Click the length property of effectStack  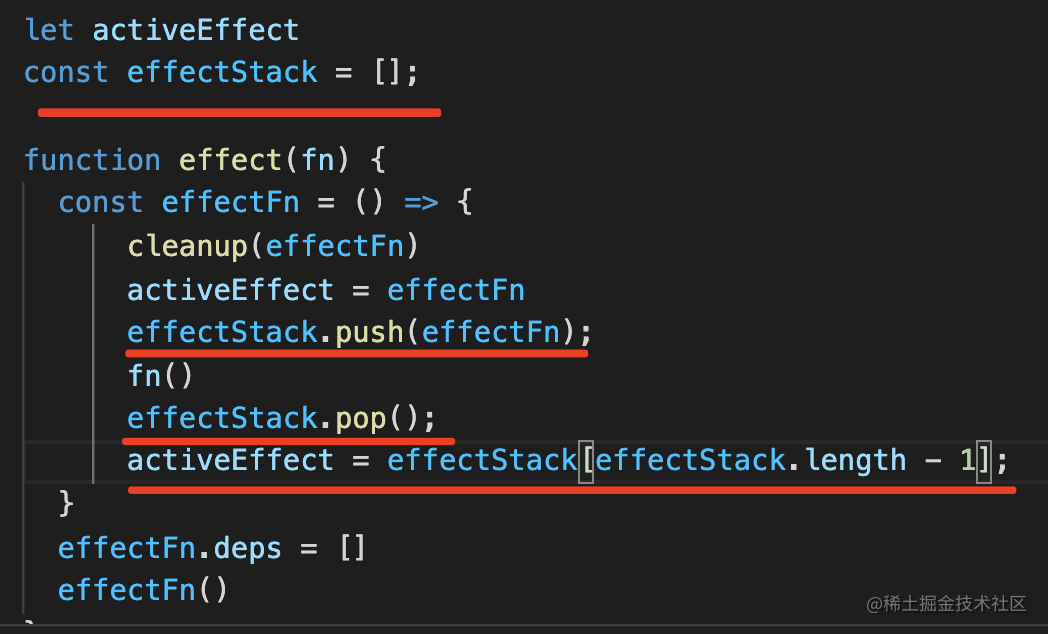(856, 460)
